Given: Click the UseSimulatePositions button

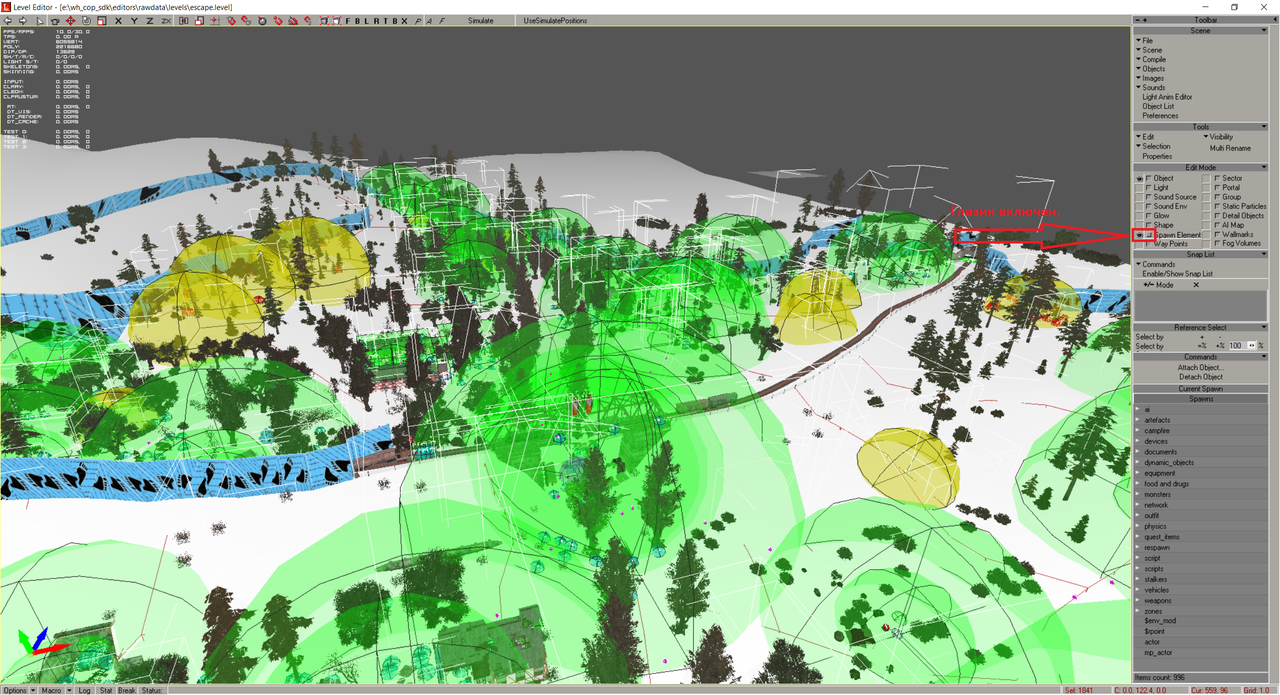Looking at the screenshot, I should coord(555,20).
